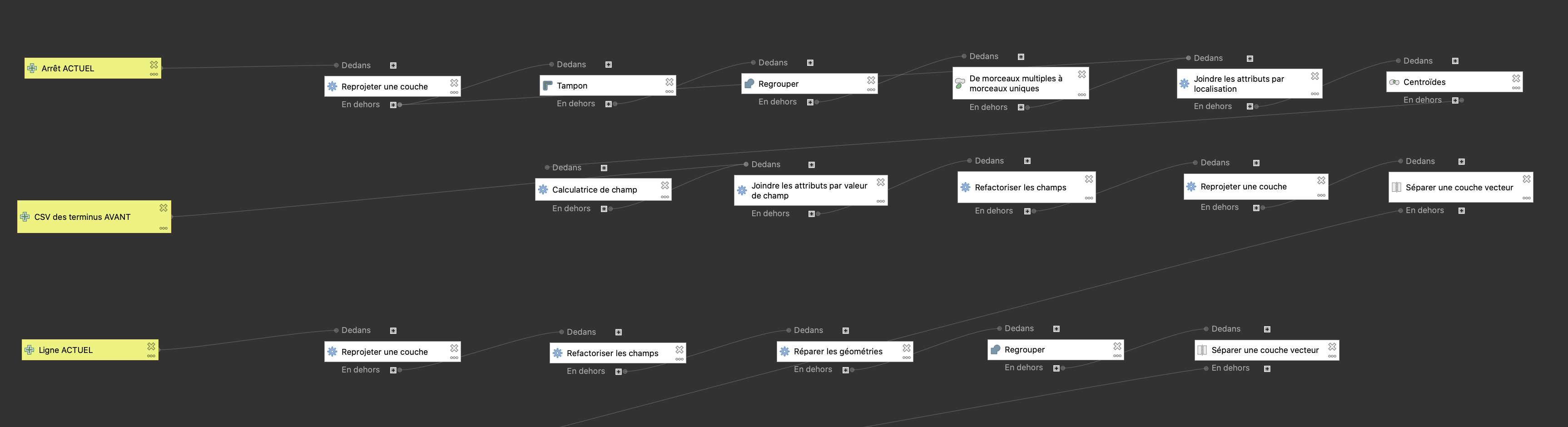Delete the Tampon algorithm node

(x=669, y=82)
